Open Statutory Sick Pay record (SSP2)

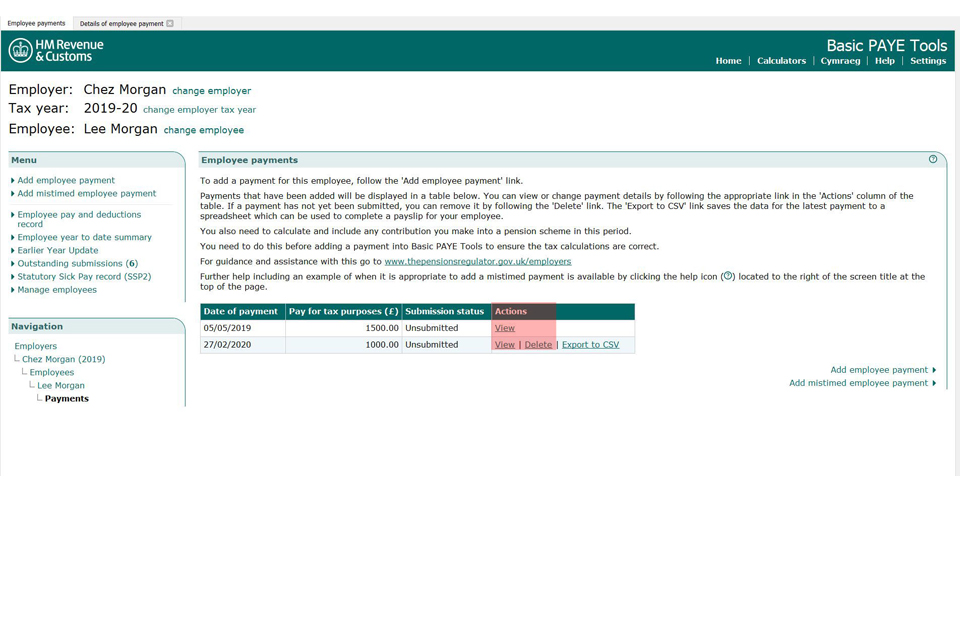click(x=84, y=276)
